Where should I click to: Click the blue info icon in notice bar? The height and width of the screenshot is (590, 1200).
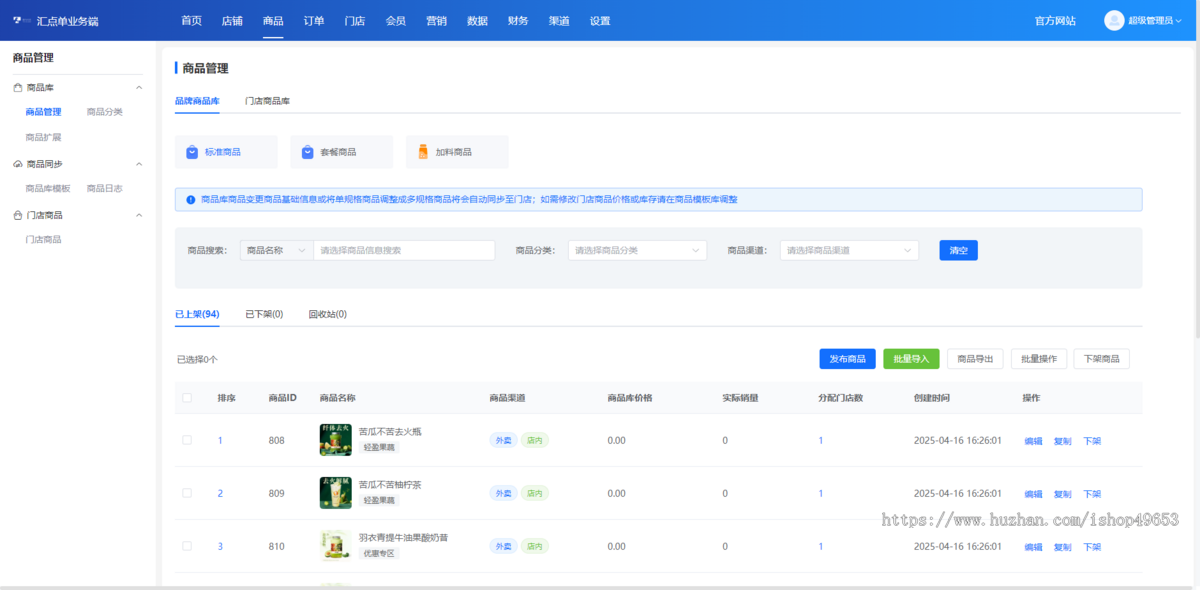(190, 200)
